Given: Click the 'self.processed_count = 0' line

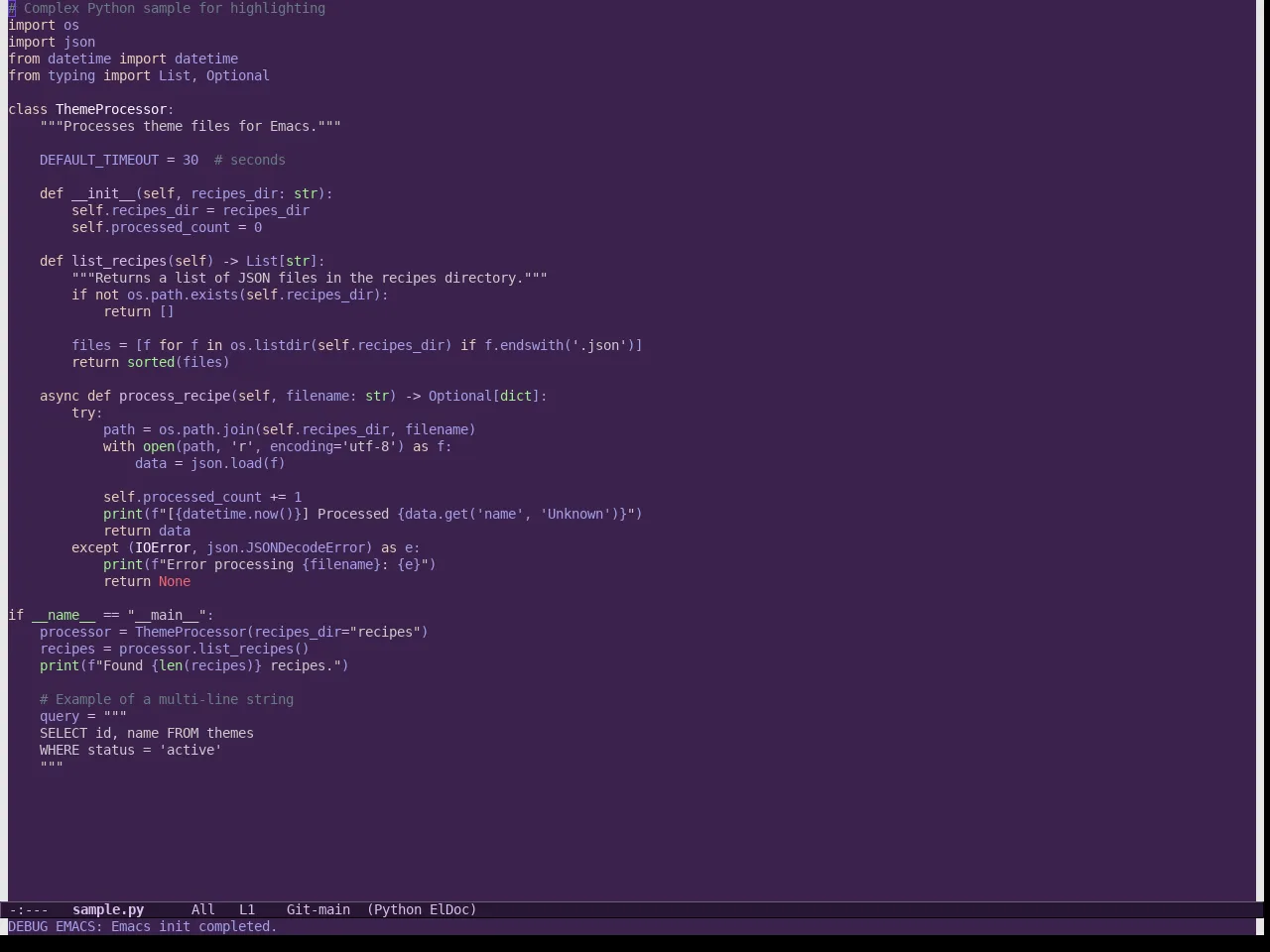Looking at the screenshot, I should click(167, 227).
